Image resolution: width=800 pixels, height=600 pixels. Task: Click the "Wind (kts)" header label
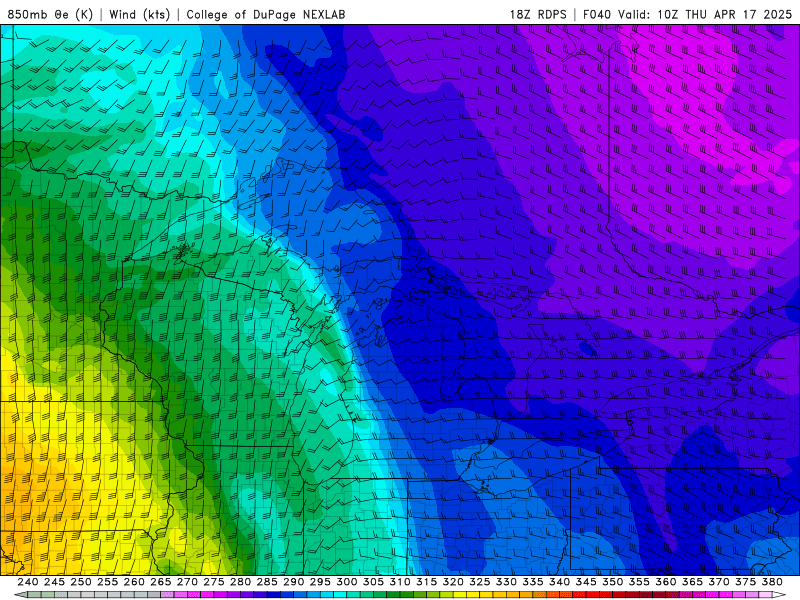pos(139,14)
